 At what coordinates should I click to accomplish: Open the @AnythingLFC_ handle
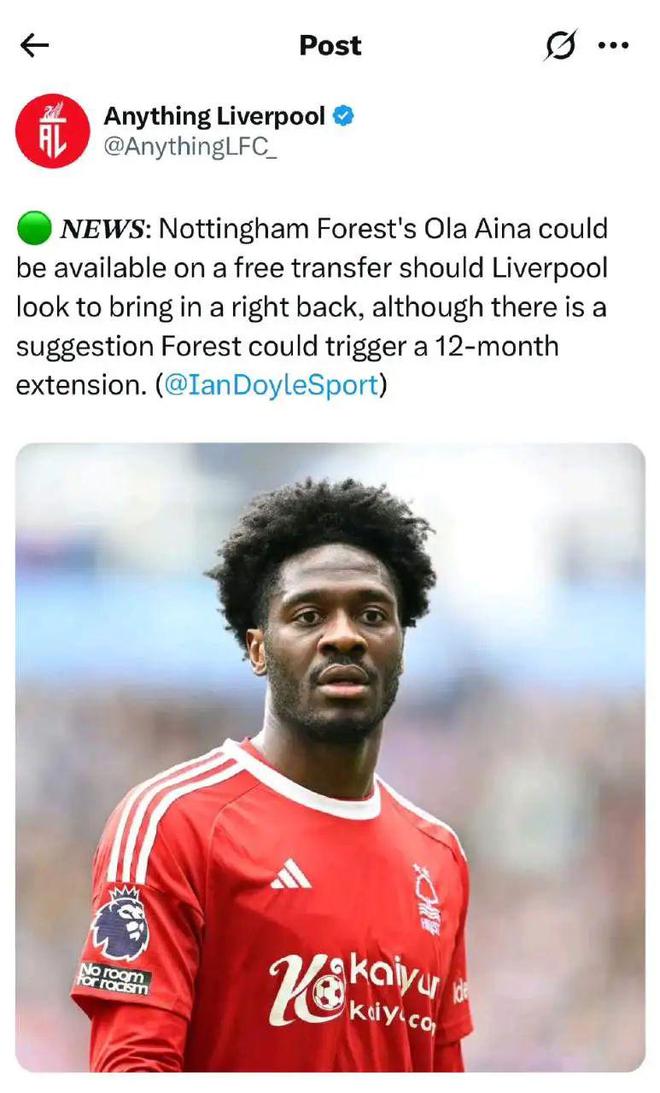coord(190,146)
